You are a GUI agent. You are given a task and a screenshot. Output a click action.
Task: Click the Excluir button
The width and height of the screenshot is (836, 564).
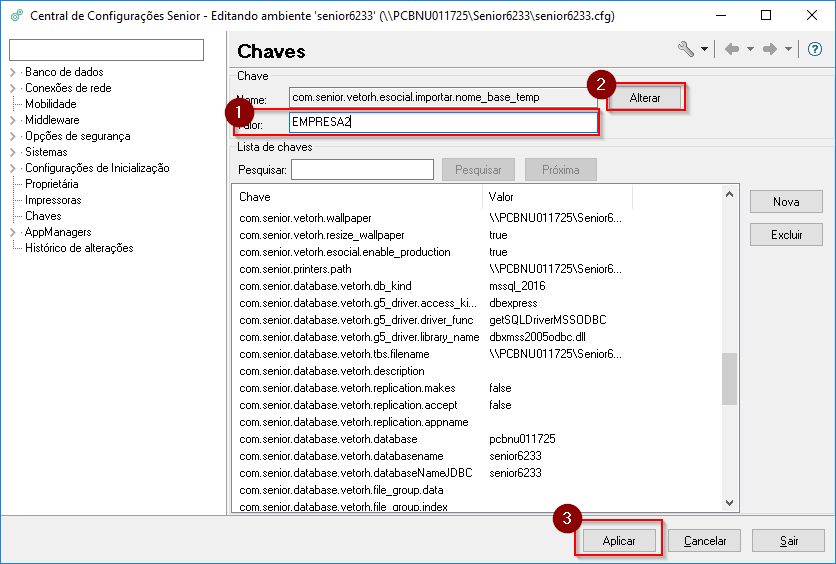point(786,235)
